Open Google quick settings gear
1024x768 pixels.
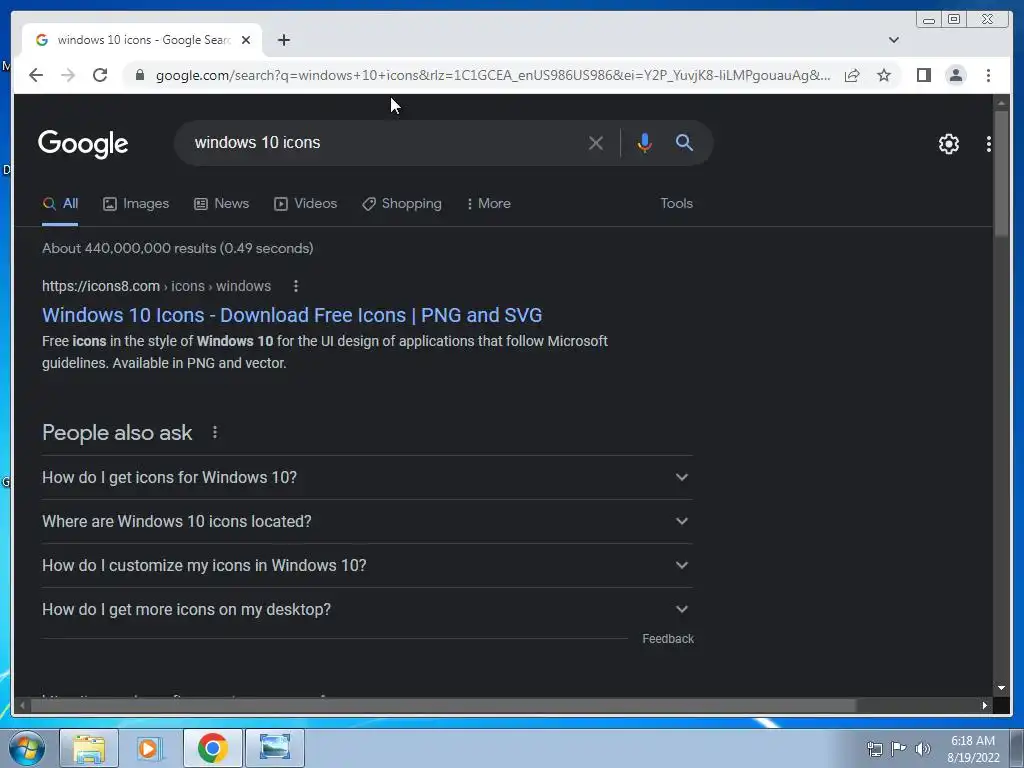(948, 144)
